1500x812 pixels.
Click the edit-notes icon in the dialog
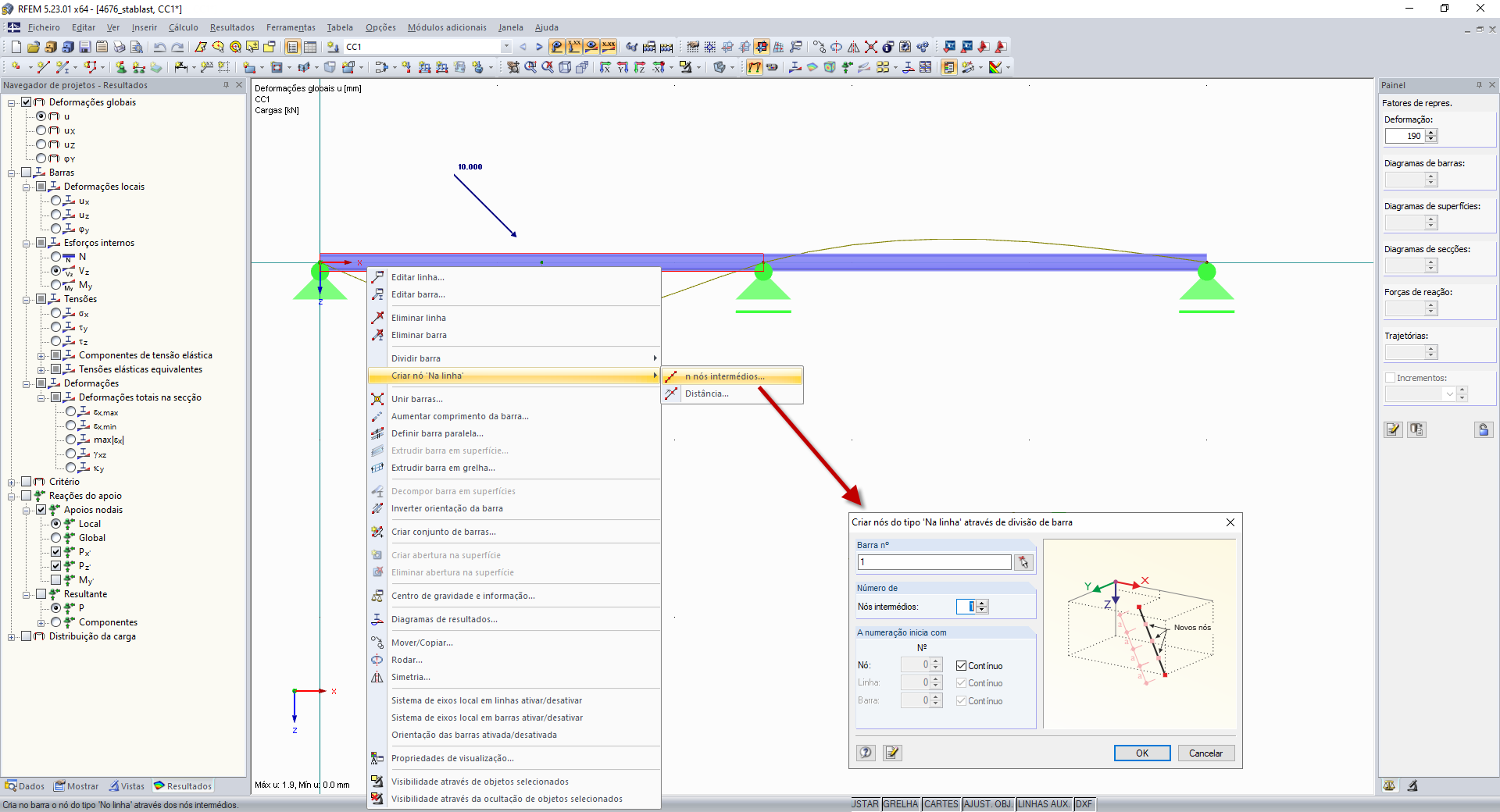coord(892,753)
